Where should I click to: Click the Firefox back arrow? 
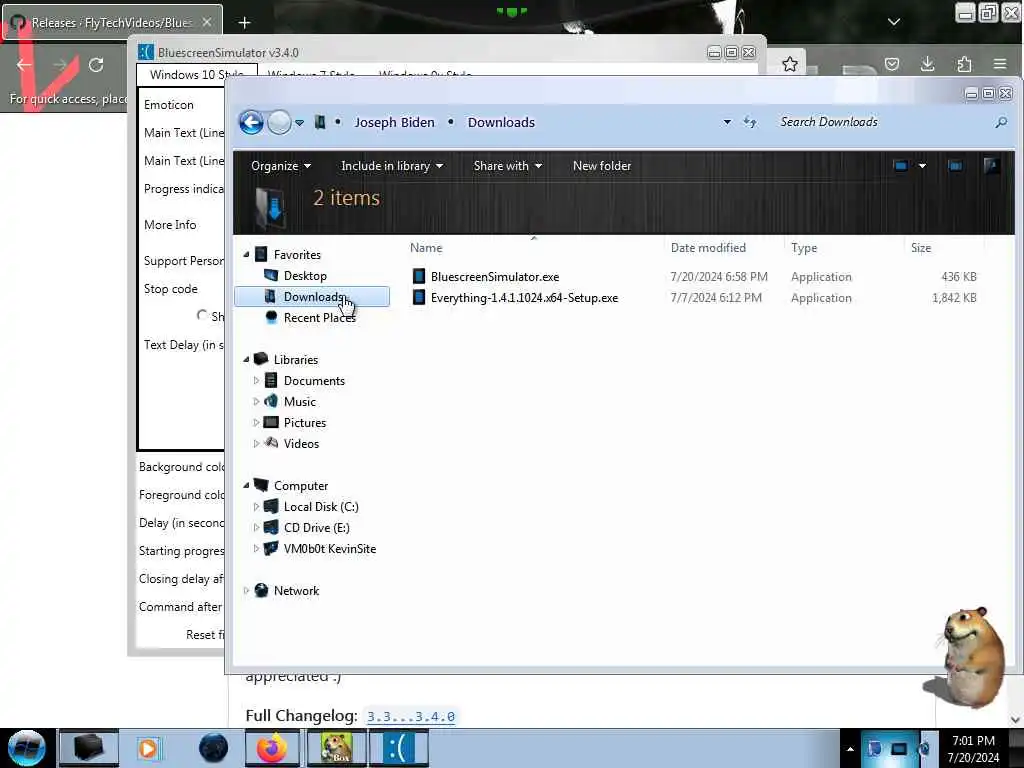pyautogui.click(x=24, y=65)
